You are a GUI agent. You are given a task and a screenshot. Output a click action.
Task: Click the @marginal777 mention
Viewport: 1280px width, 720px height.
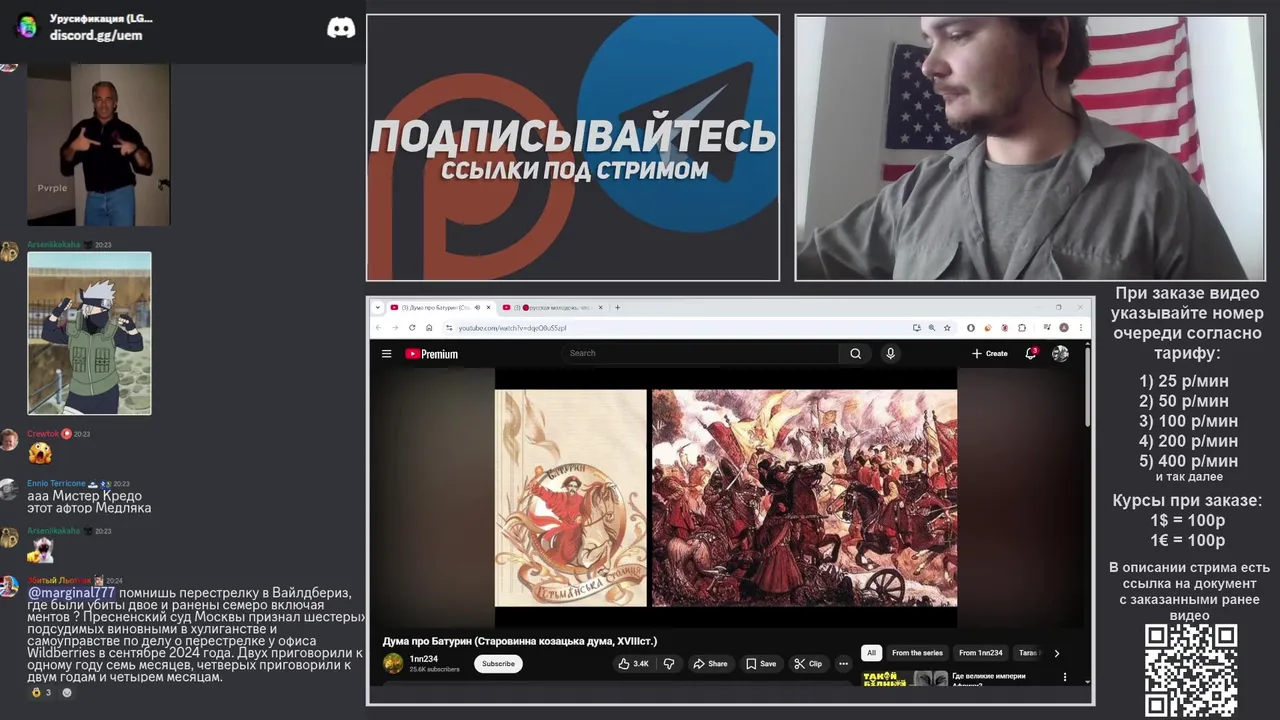click(x=71, y=593)
